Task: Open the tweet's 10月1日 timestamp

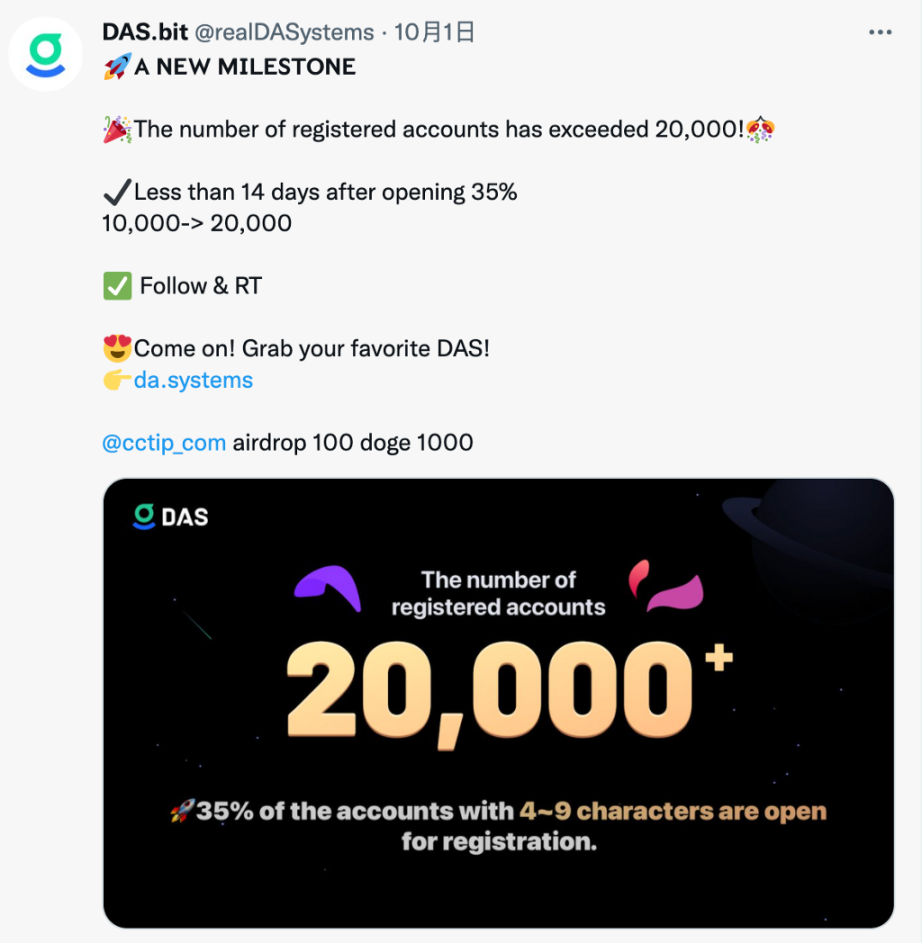Action: [434, 32]
